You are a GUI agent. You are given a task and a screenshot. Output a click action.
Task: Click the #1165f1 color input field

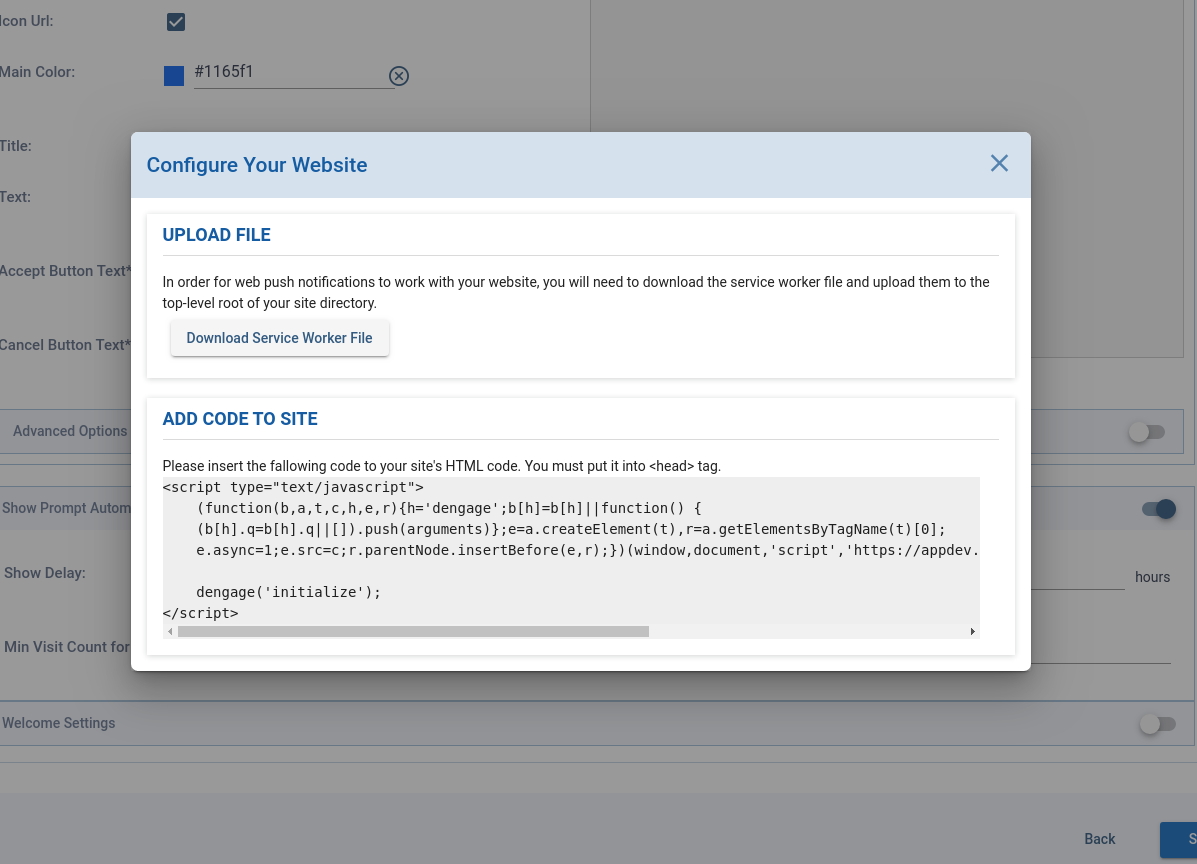pyautogui.click(x=294, y=72)
